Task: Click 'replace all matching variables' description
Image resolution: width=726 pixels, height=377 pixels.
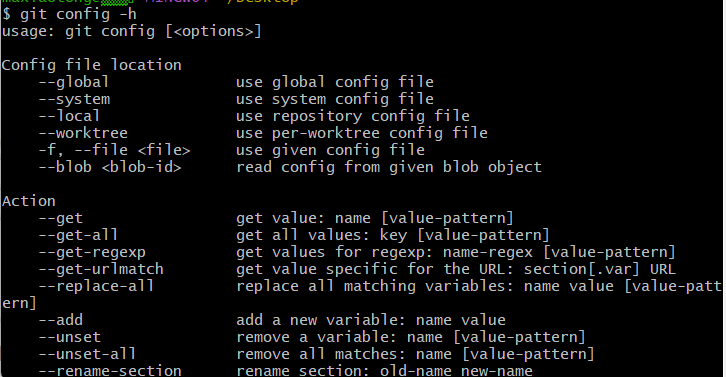Action: tap(479, 286)
